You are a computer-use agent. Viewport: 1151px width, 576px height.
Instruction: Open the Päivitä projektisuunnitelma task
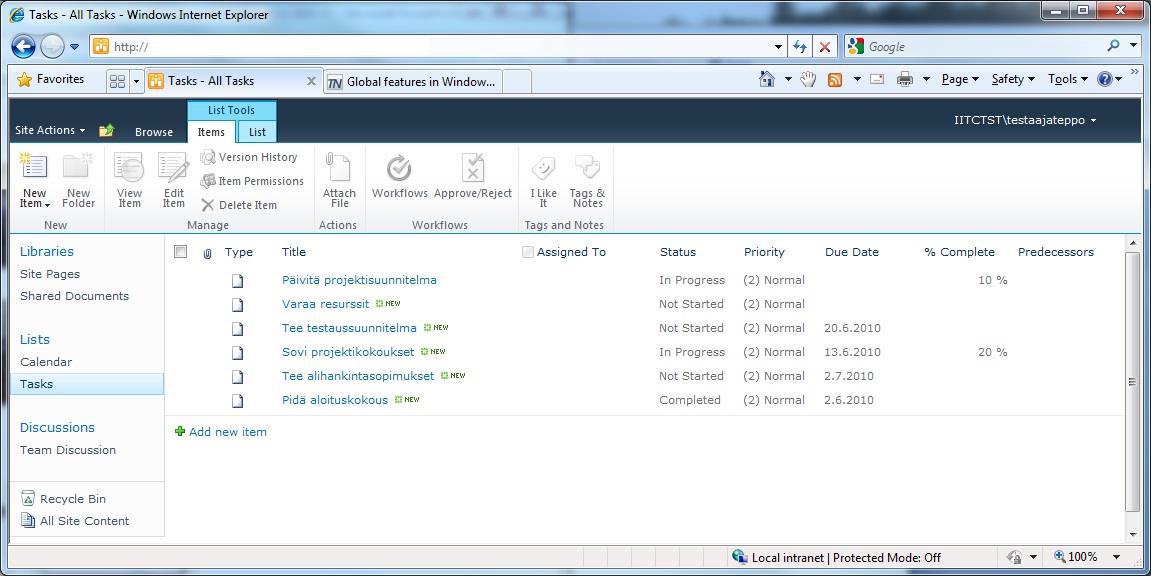(x=359, y=280)
